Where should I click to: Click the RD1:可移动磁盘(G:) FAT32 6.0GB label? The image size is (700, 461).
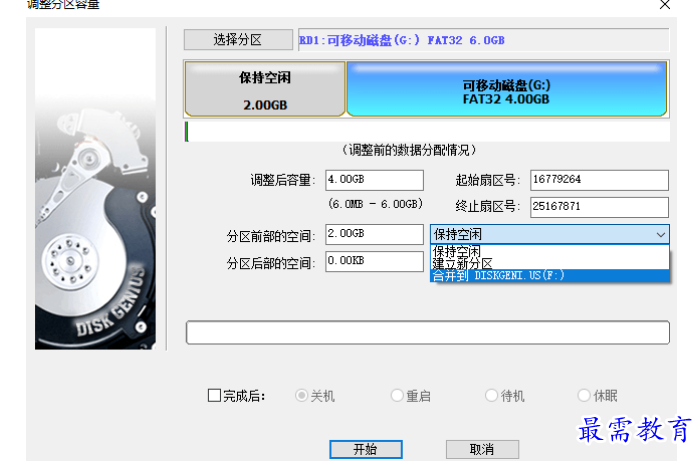[x=402, y=40]
